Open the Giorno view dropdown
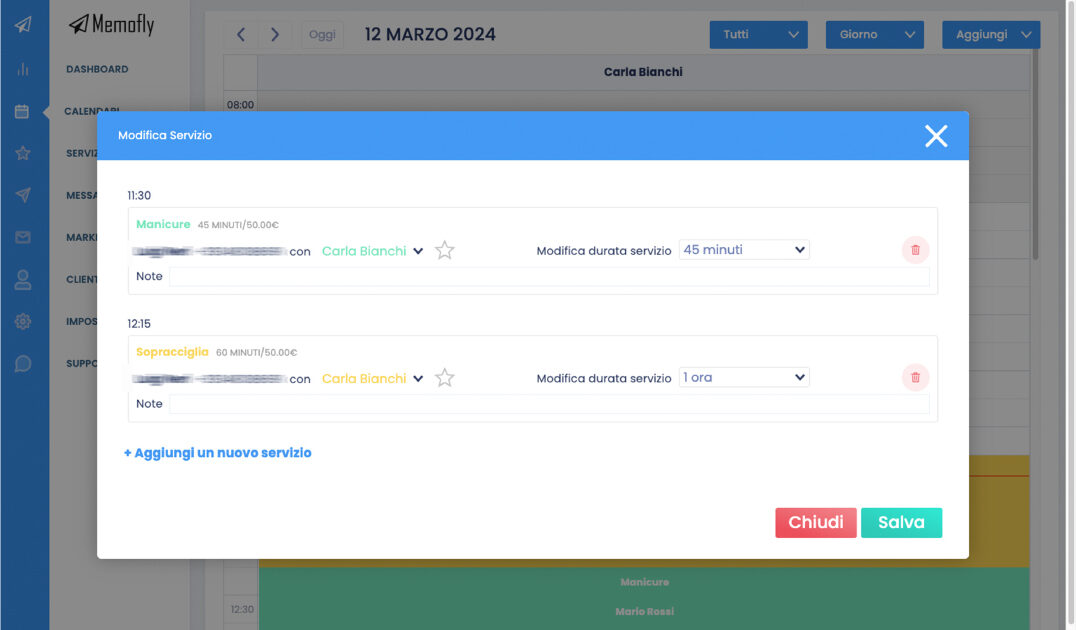The image size is (1076, 630). [x=873, y=34]
